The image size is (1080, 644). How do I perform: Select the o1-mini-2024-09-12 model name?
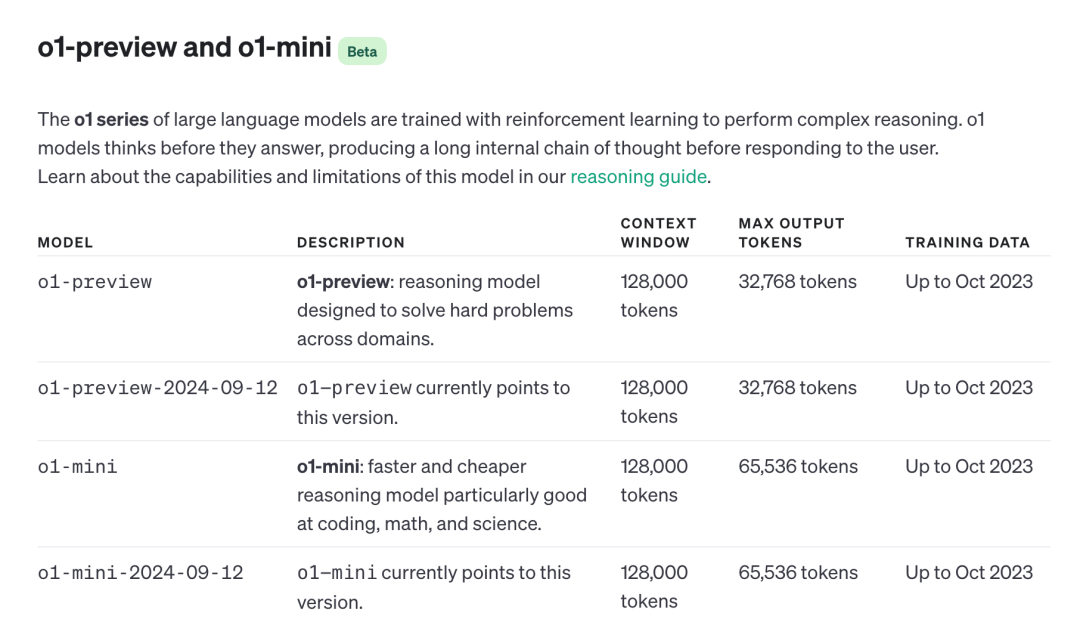tap(140, 573)
